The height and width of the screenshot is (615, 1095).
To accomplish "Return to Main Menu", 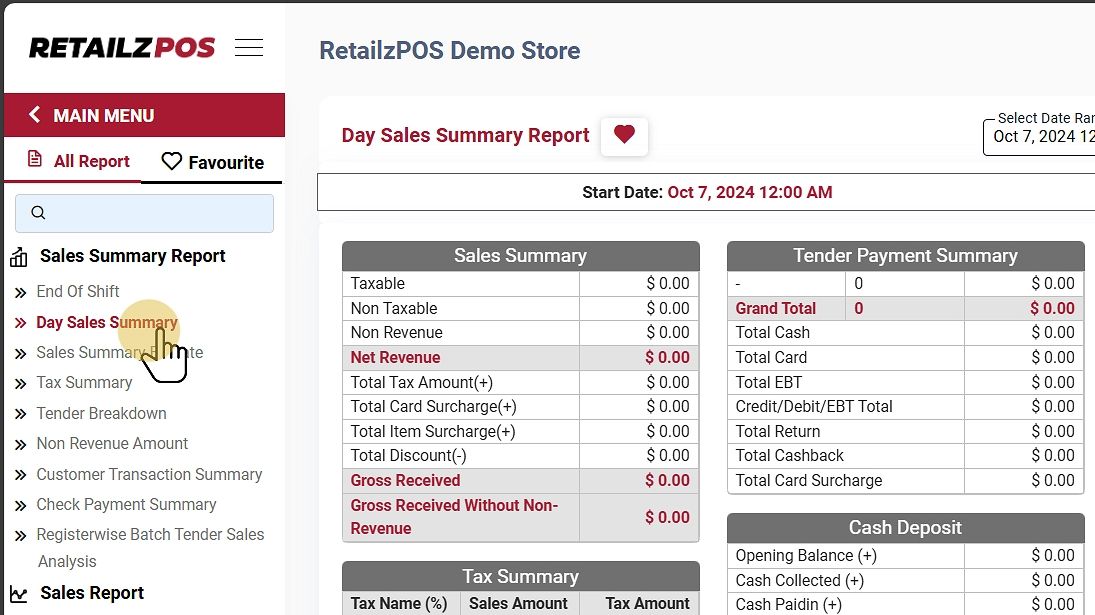I will [x=103, y=115].
